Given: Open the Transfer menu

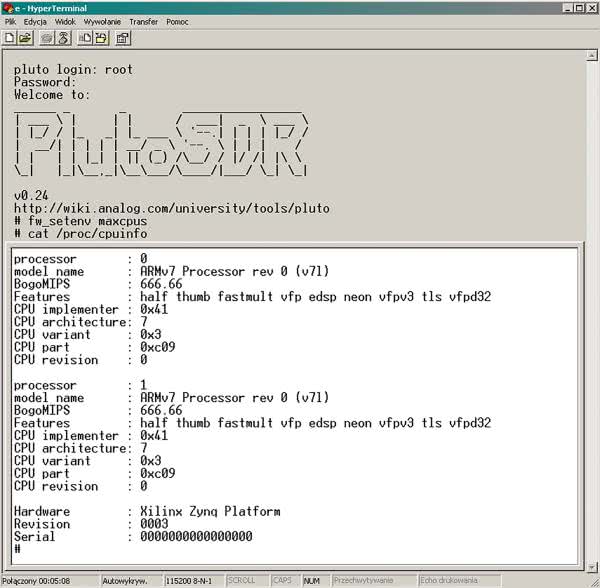Looking at the screenshot, I should [144, 21].
